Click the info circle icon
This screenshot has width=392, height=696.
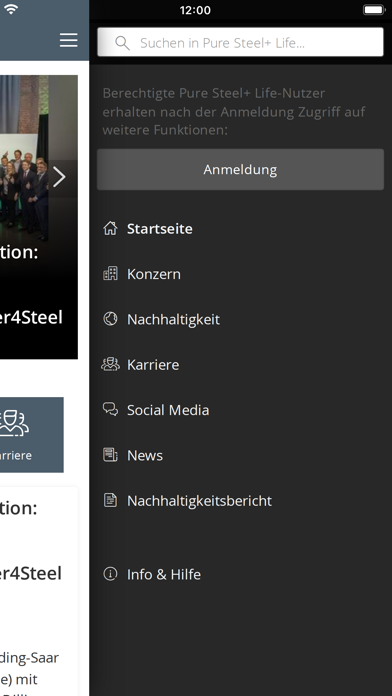click(110, 574)
